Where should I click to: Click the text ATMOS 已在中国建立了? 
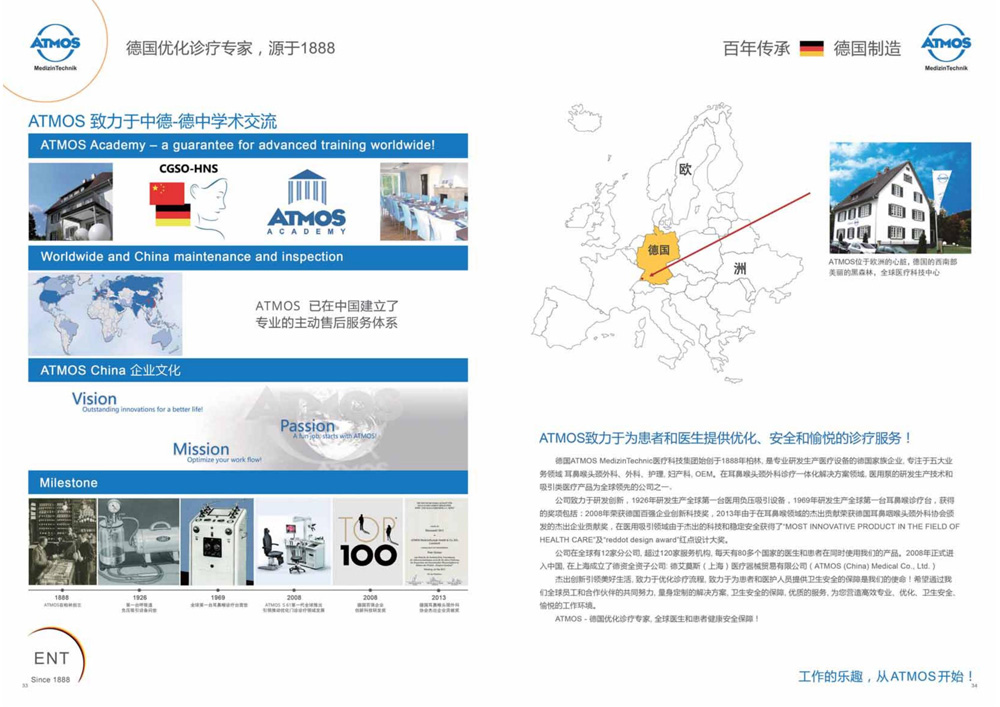point(327,306)
